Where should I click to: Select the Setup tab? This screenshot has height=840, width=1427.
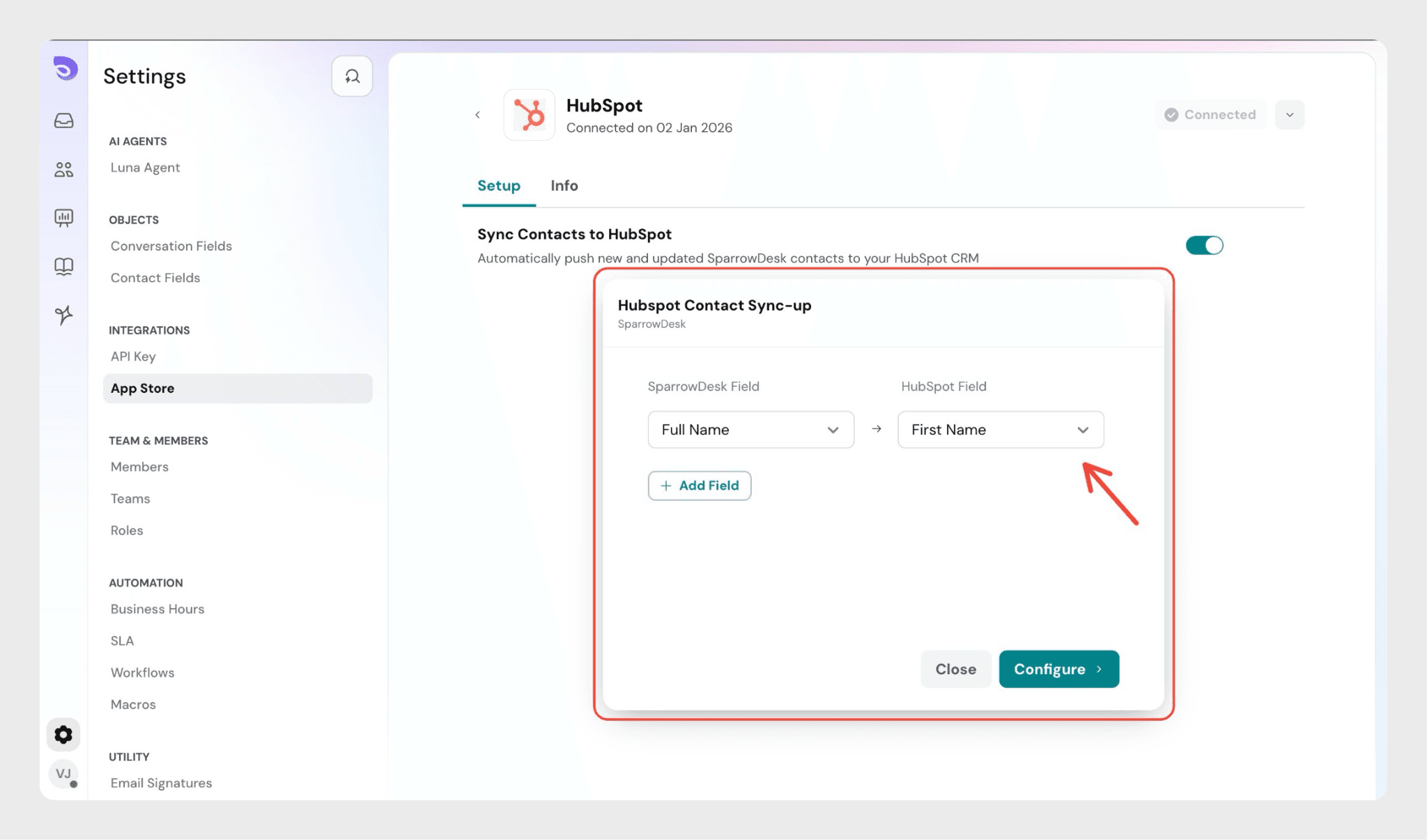[498, 186]
